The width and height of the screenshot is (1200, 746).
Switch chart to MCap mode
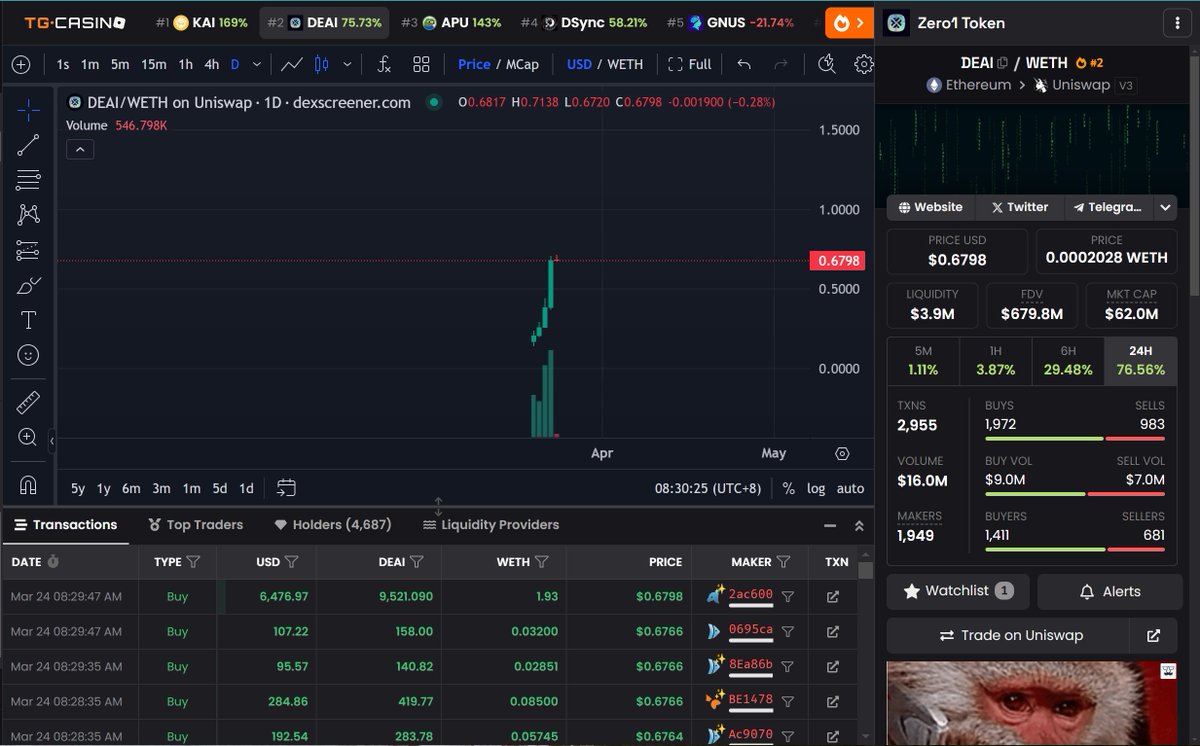[522, 64]
